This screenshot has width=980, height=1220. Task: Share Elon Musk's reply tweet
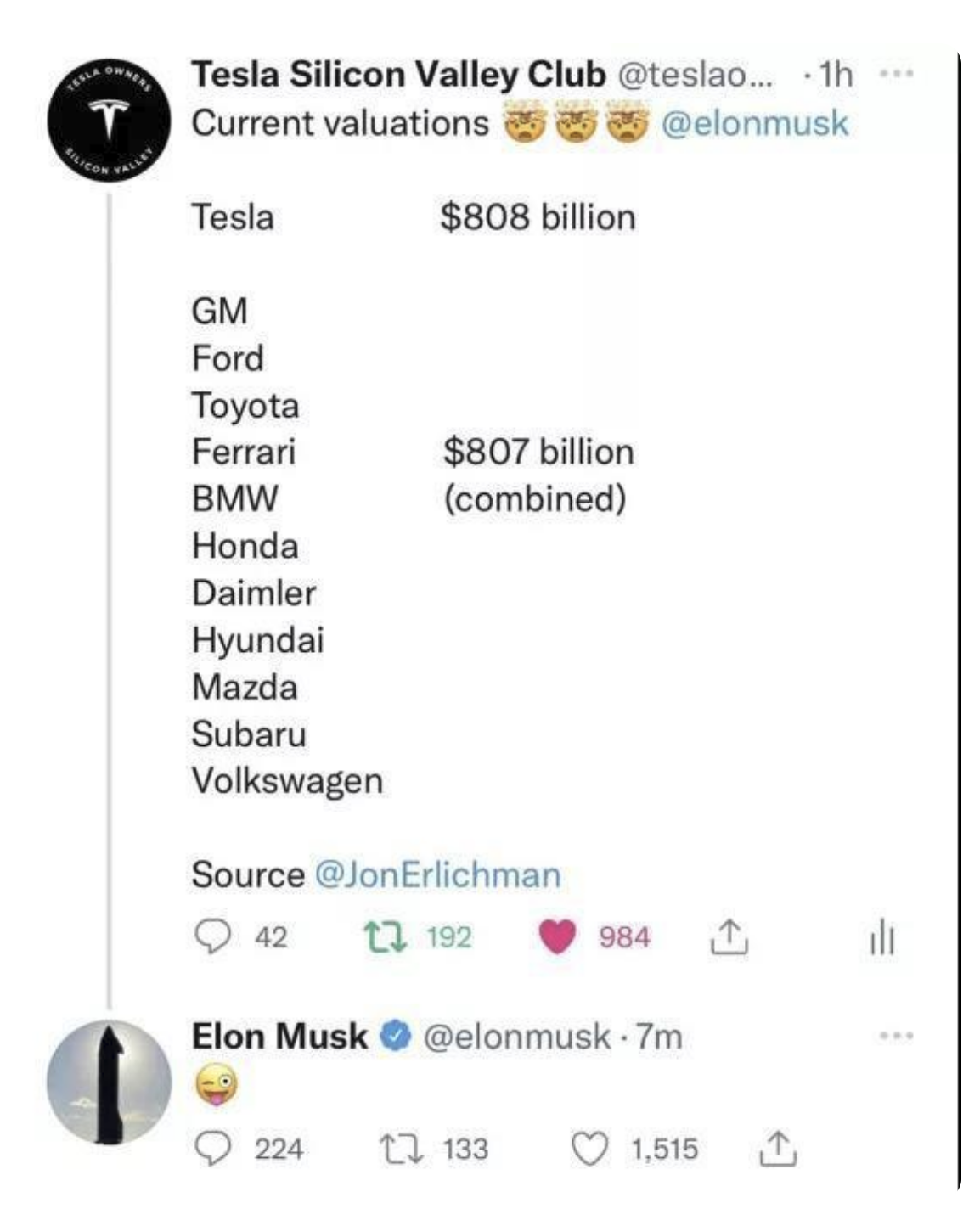[x=776, y=1149]
